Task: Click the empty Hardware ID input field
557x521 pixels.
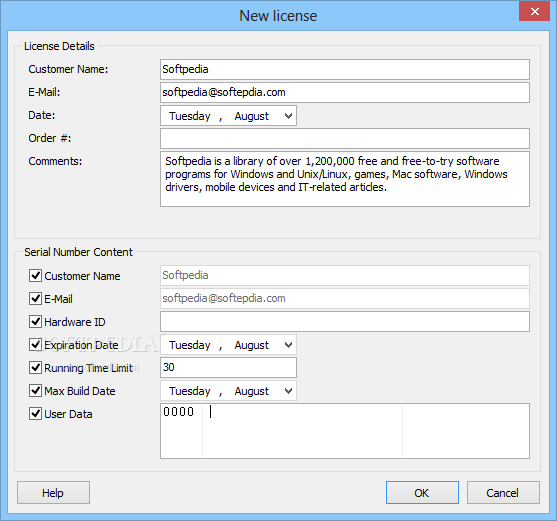Action: (345, 321)
